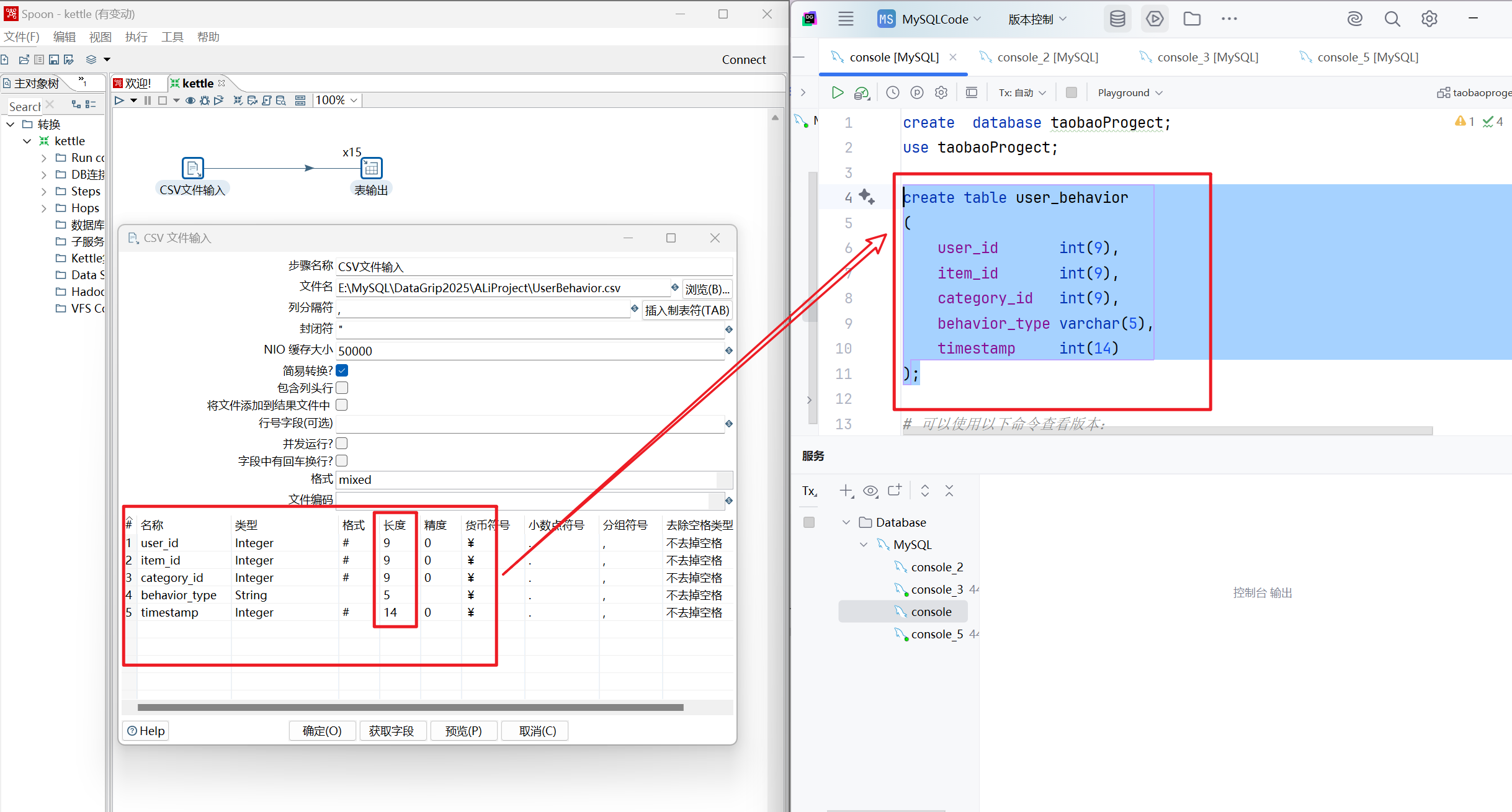Image resolution: width=1512 pixels, height=812 pixels.
Task: Uncheck the 简易转换 checkbox
Action: click(342, 370)
